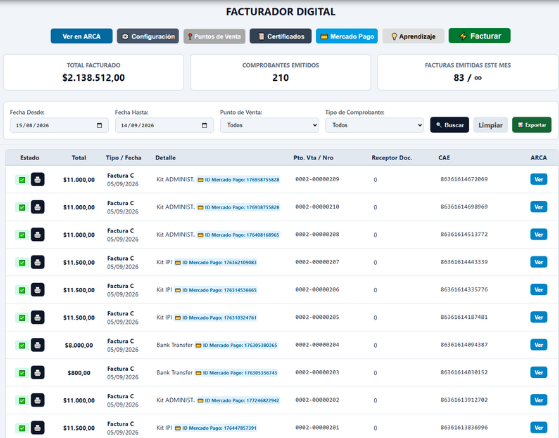Viewport: 559px width, 438px height.
Task: Click Receptor Doc. column header
Action: [x=392, y=158]
